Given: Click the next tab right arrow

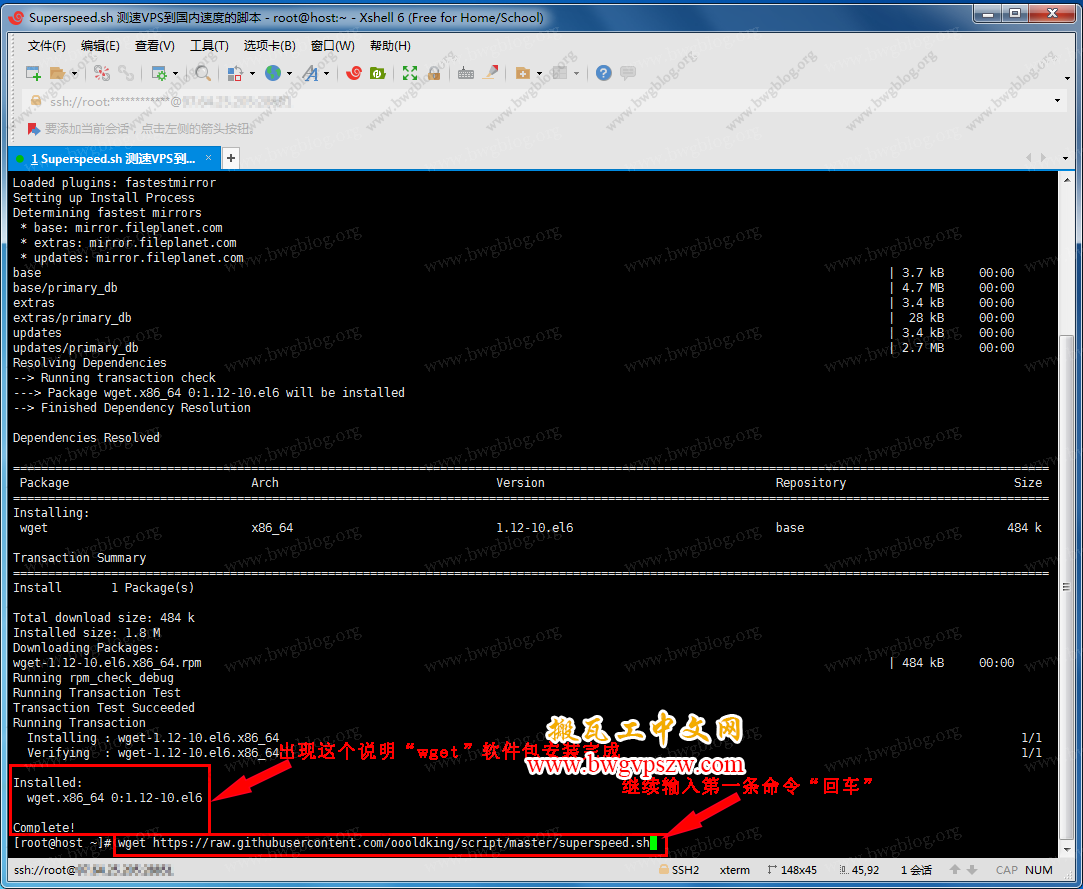Looking at the screenshot, I should (x=1043, y=158).
